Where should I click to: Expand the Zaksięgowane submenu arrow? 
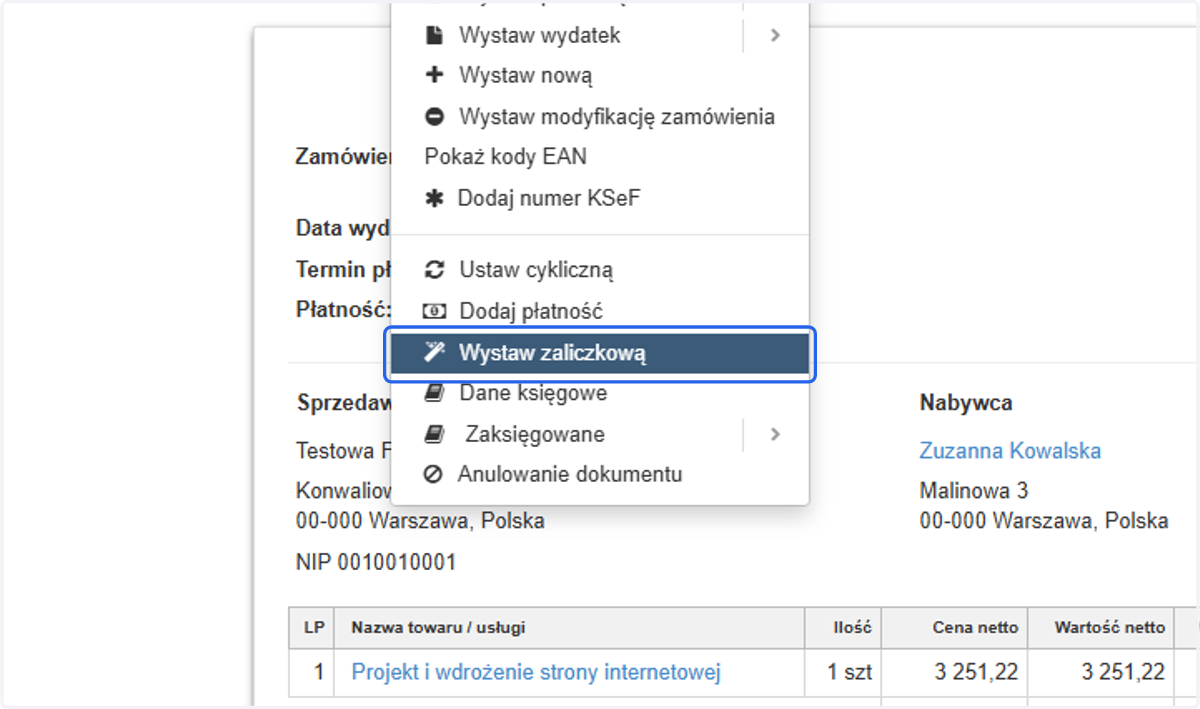775,434
